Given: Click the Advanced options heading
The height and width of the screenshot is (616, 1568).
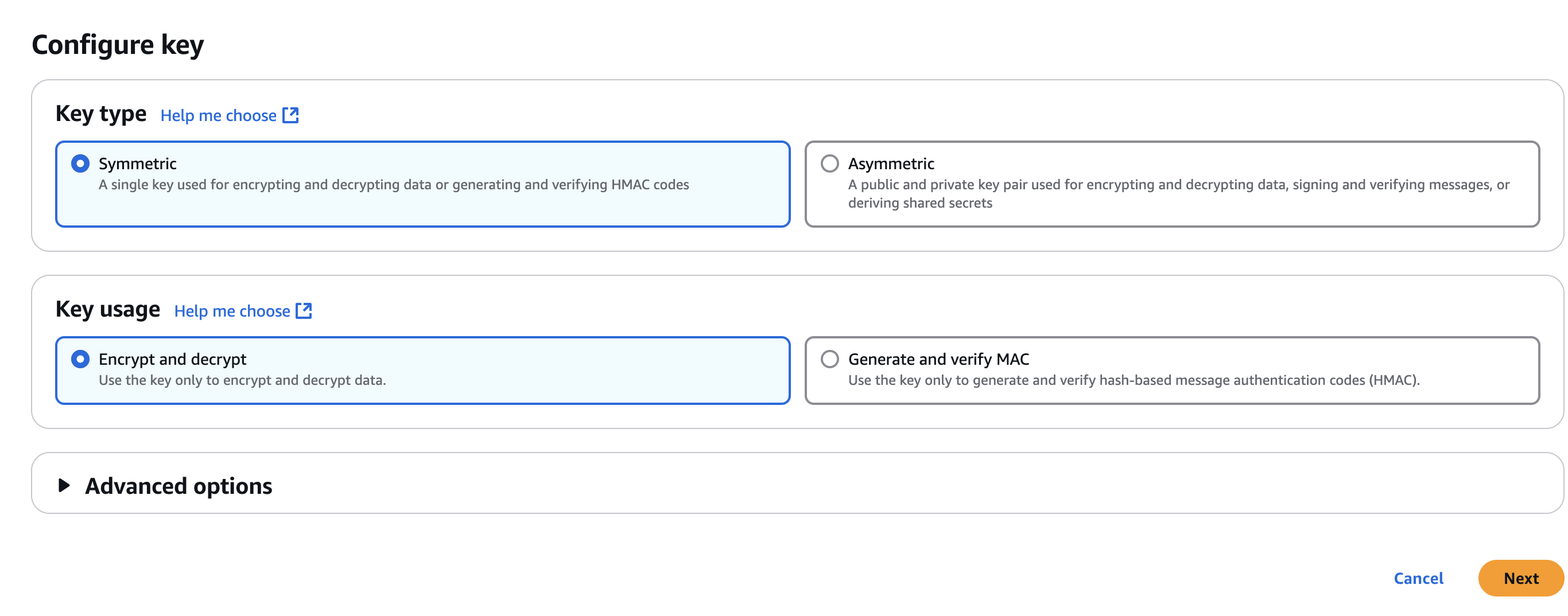Looking at the screenshot, I should tap(178, 486).
